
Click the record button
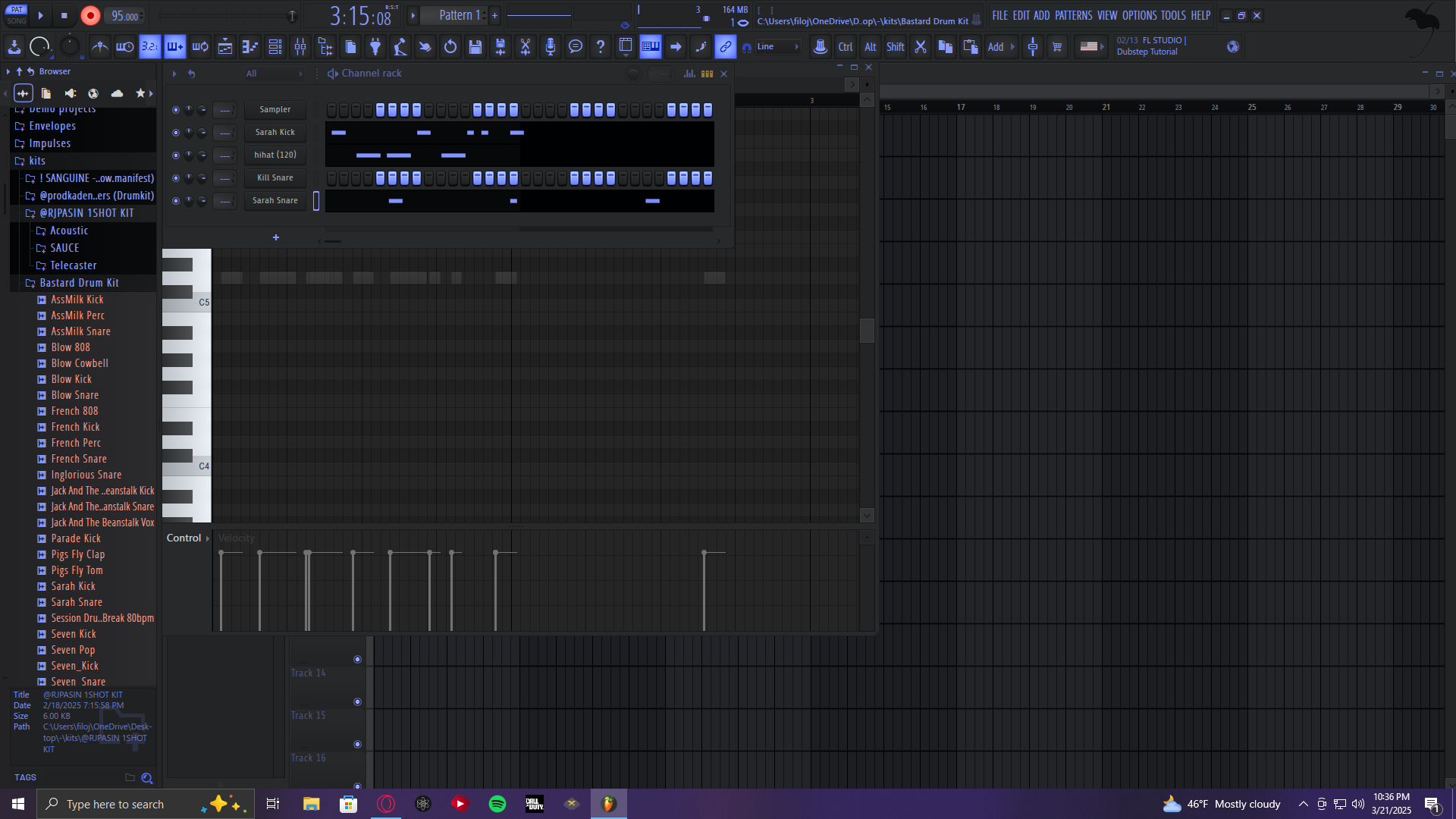pos(90,16)
